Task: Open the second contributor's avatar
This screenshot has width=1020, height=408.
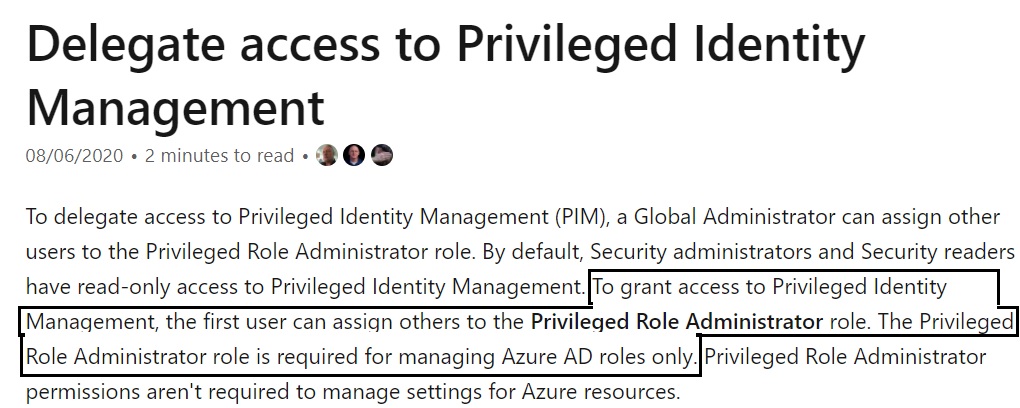Action: (x=354, y=156)
